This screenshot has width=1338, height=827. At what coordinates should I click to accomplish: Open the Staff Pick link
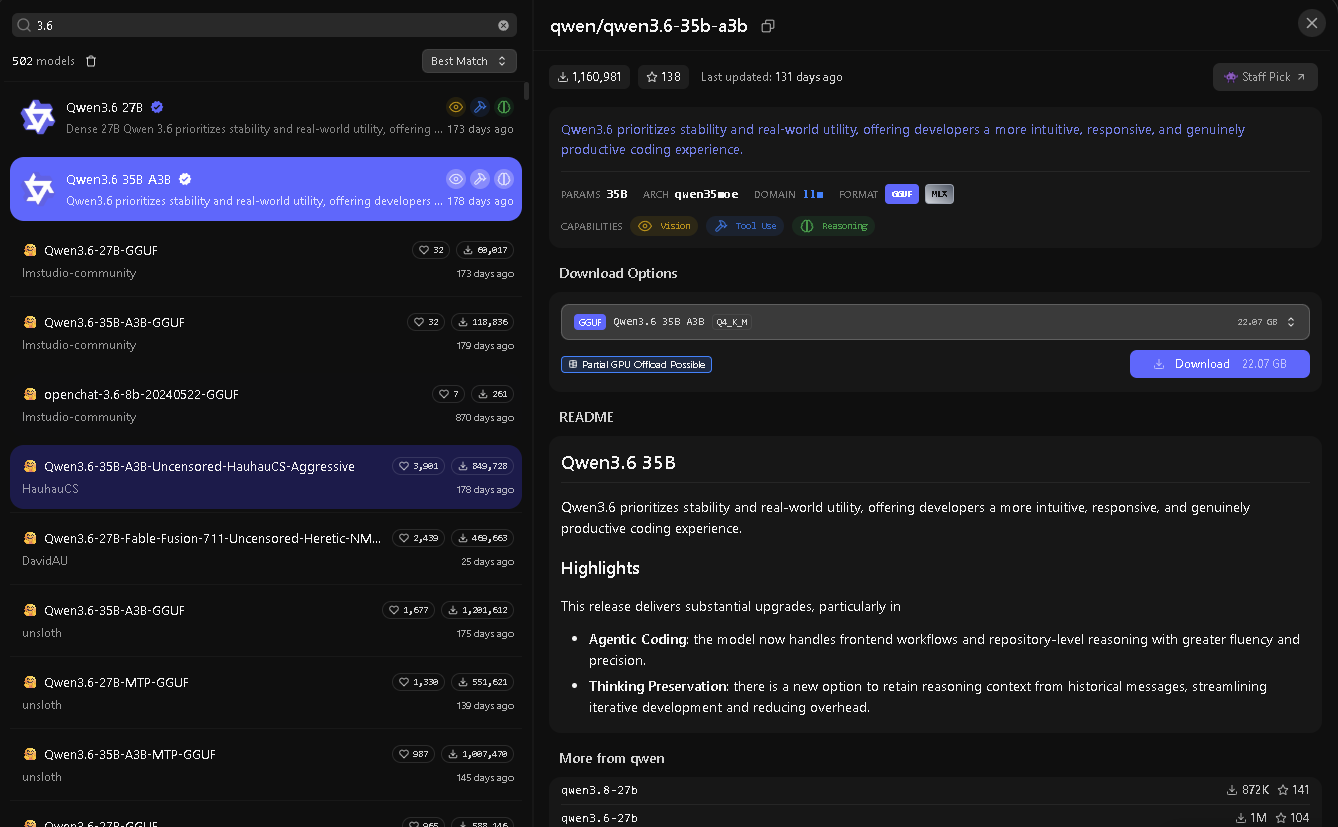pyautogui.click(x=1265, y=77)
